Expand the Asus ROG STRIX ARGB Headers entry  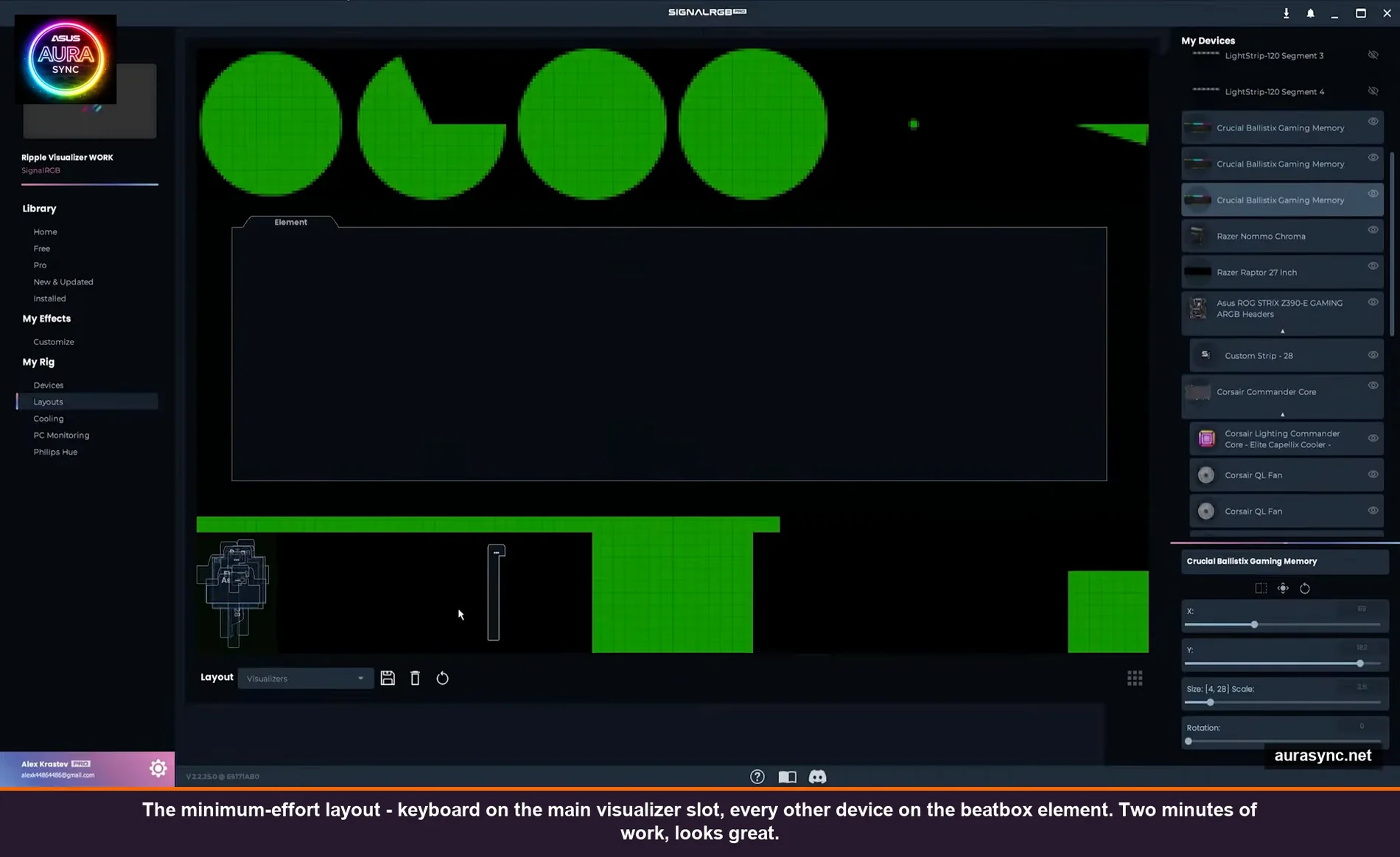tap(1282, 331)
